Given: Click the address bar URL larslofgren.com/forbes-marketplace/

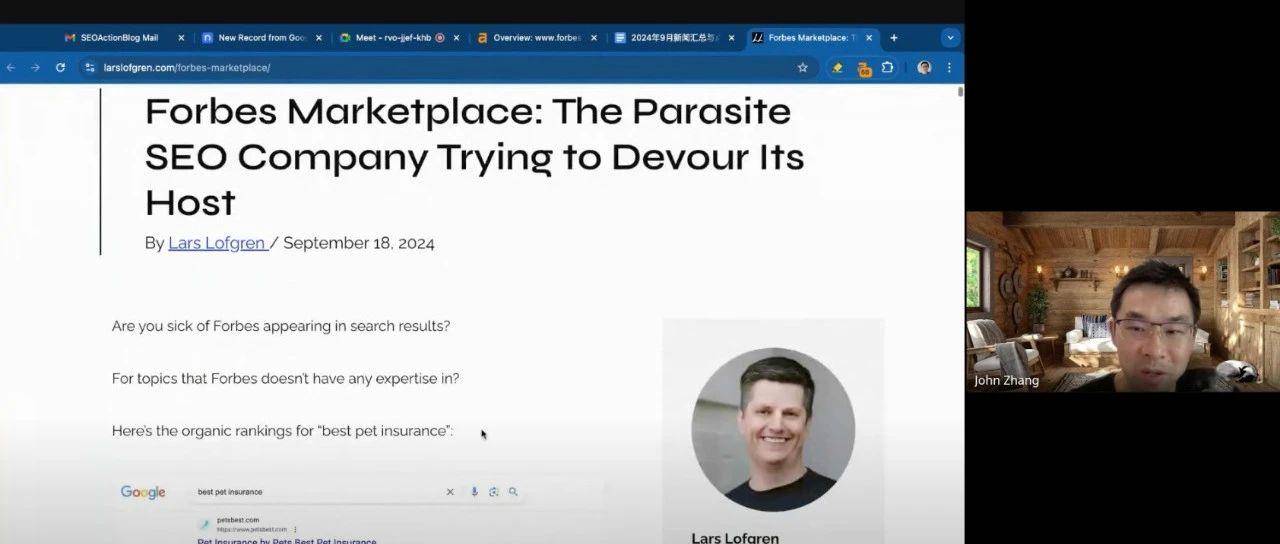Looking at the screenshot, I should pyautogui.click(x=187, y=67).
